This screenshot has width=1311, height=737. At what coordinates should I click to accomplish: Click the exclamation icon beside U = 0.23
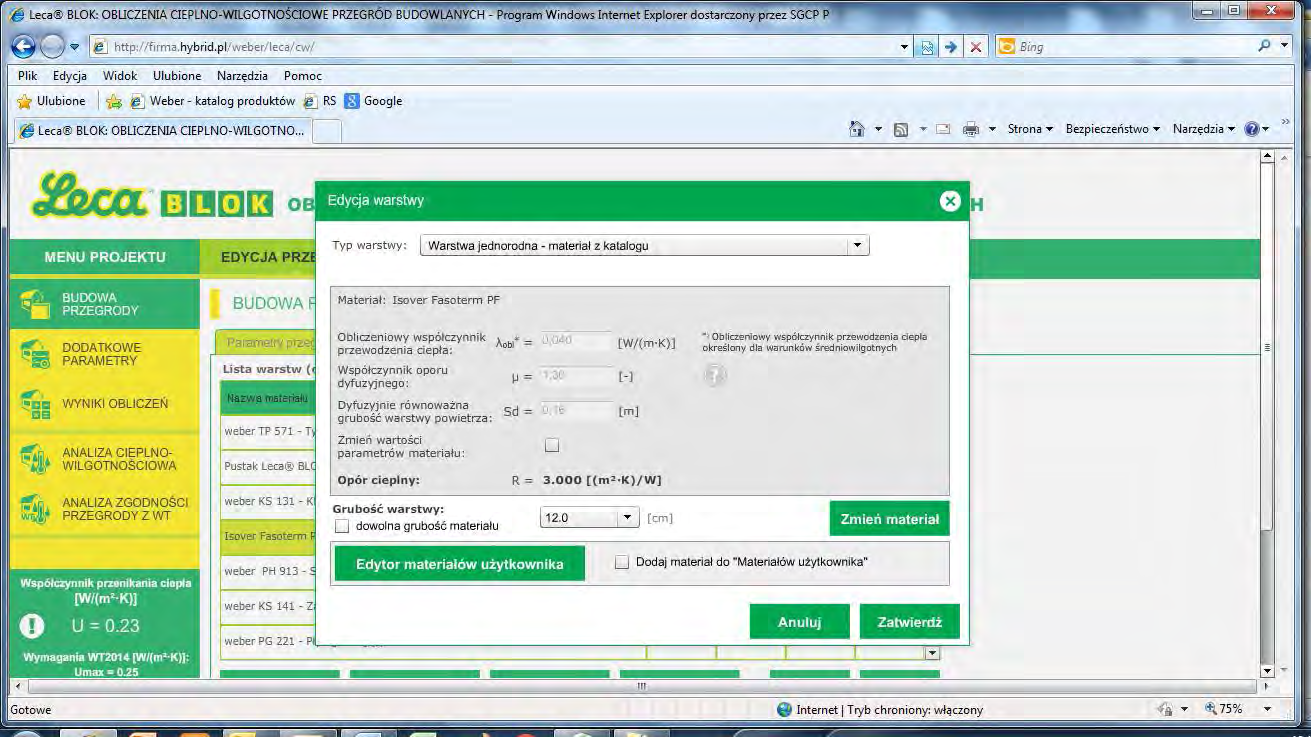[33, 626]
